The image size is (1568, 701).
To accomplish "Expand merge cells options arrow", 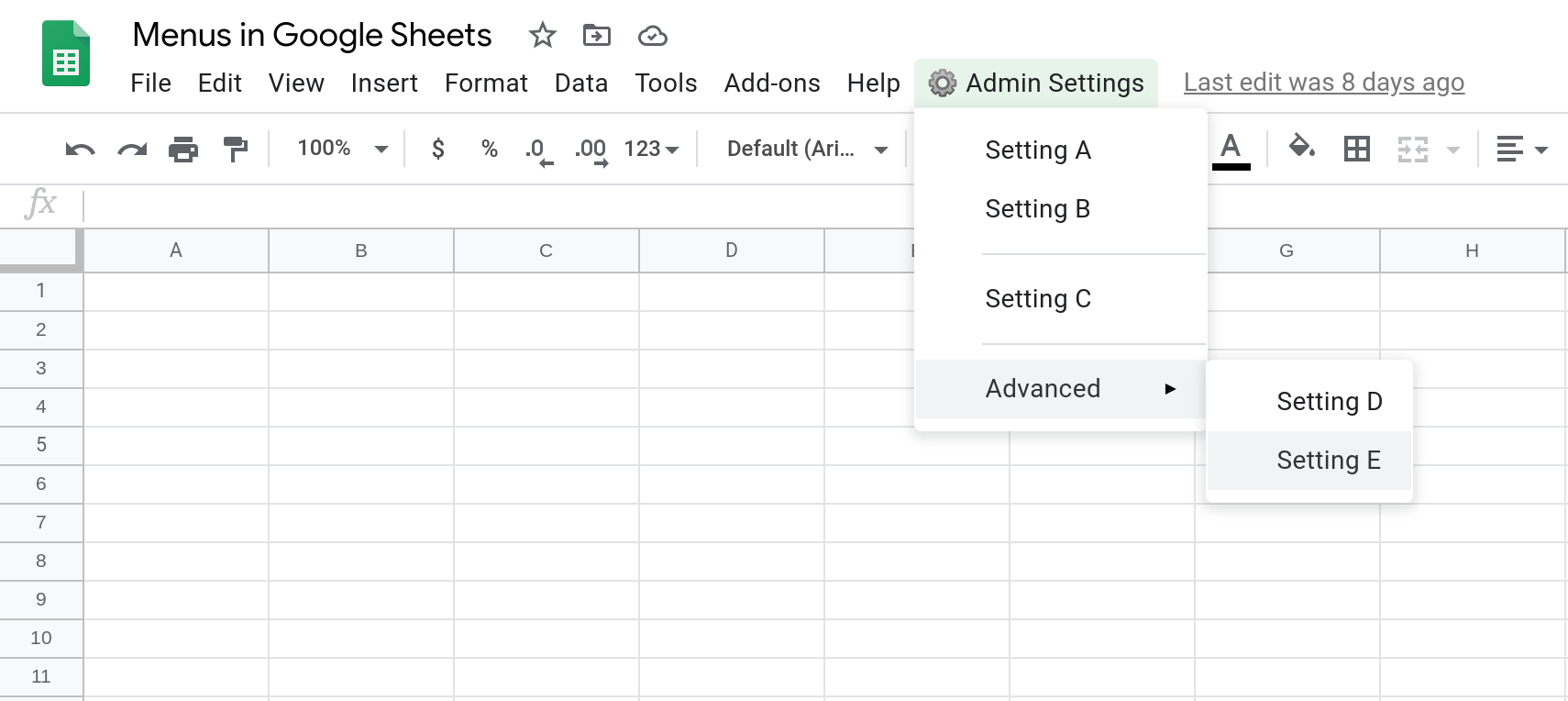I will coord(1453,150).
